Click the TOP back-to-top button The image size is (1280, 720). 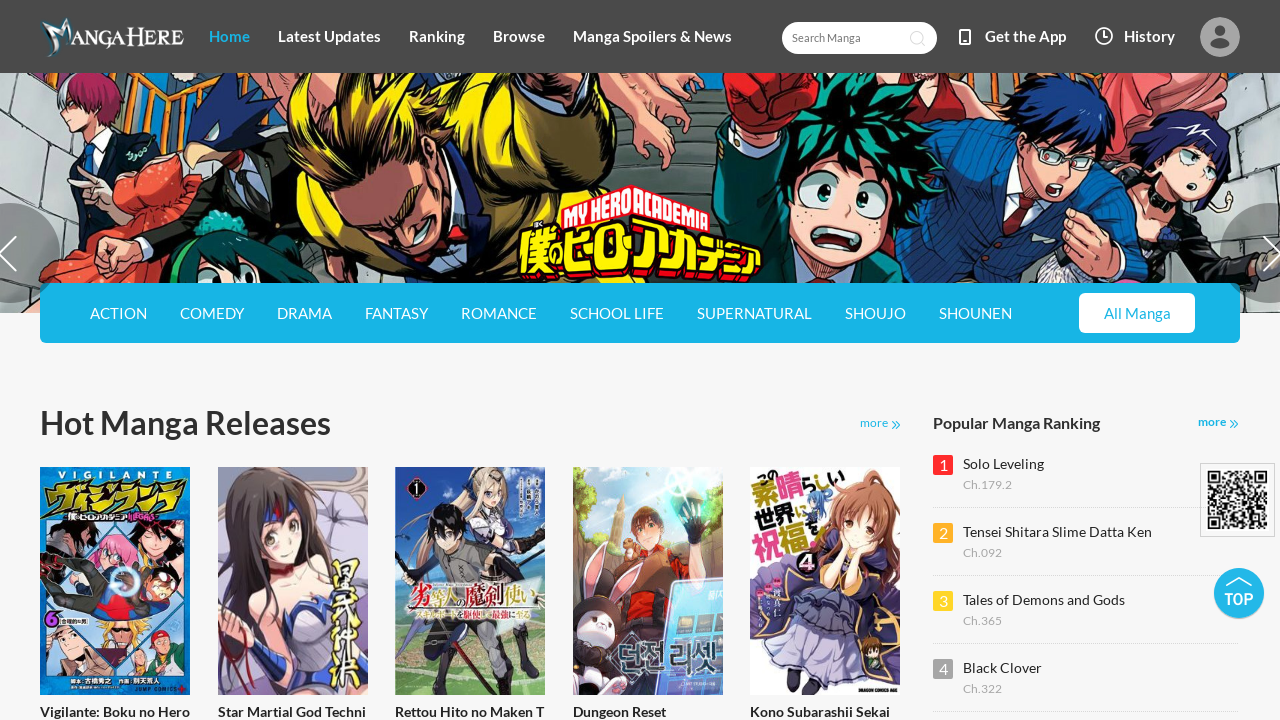1239,593
